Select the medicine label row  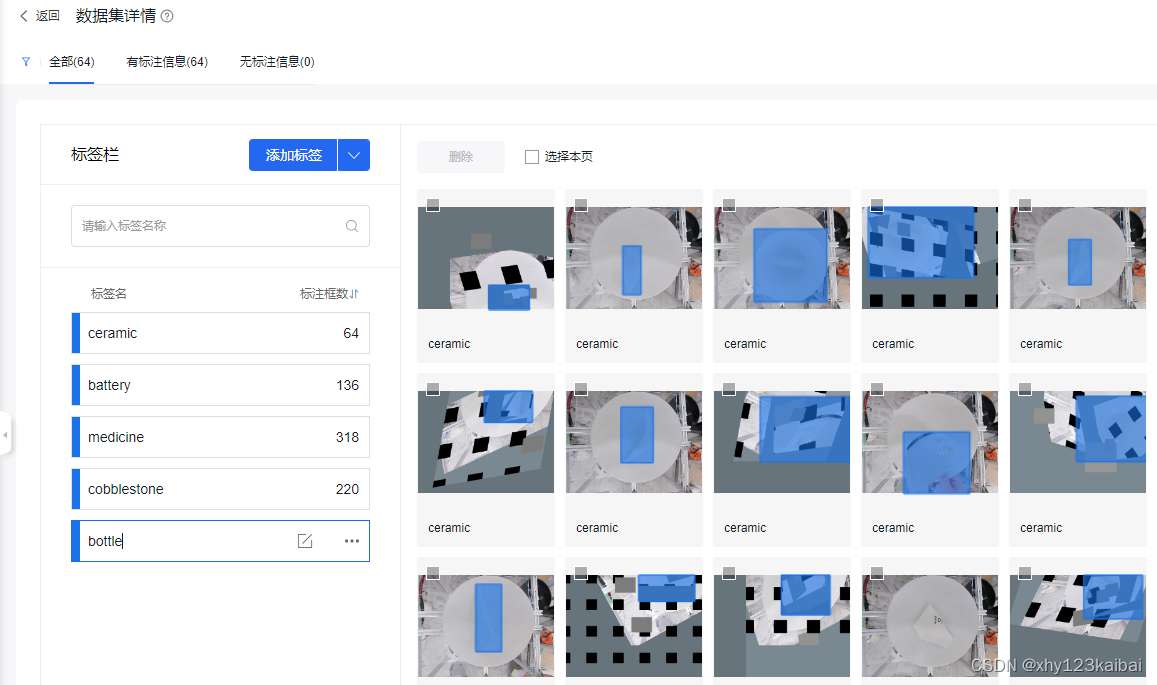(x=221, y=438)
